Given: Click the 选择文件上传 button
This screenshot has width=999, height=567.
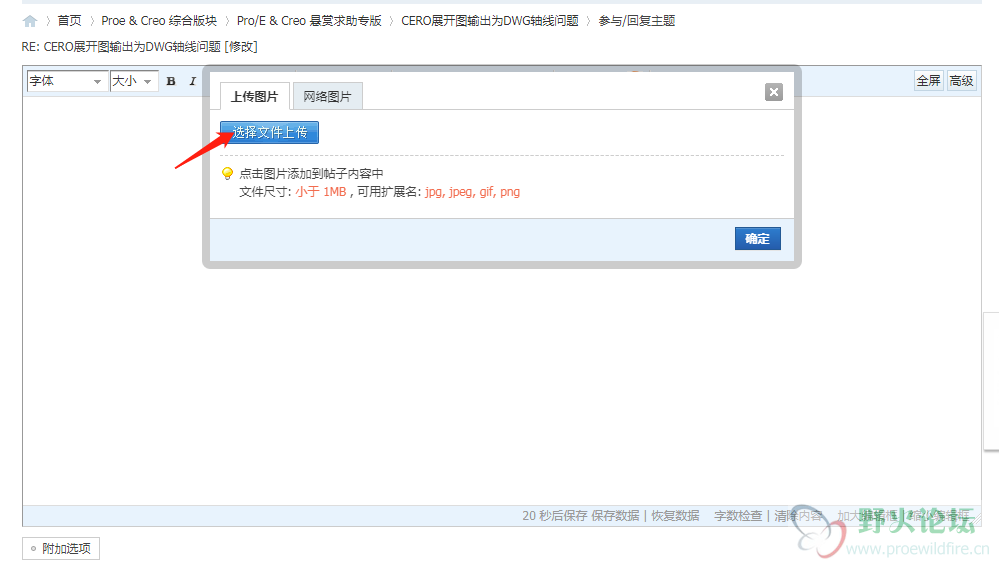Looking at the screenshot, I should [270, 133].
